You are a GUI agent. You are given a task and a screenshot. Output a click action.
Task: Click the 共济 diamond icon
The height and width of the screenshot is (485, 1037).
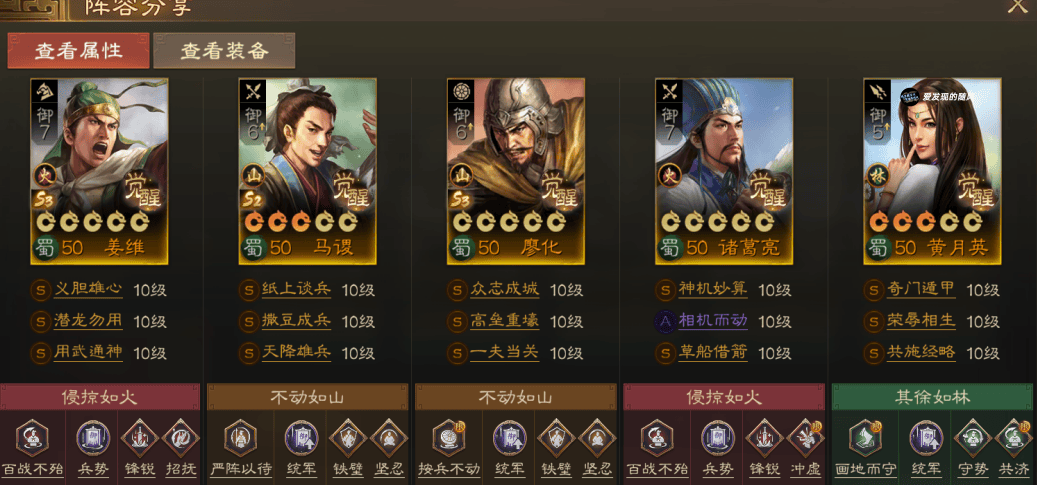(1014, 438)
